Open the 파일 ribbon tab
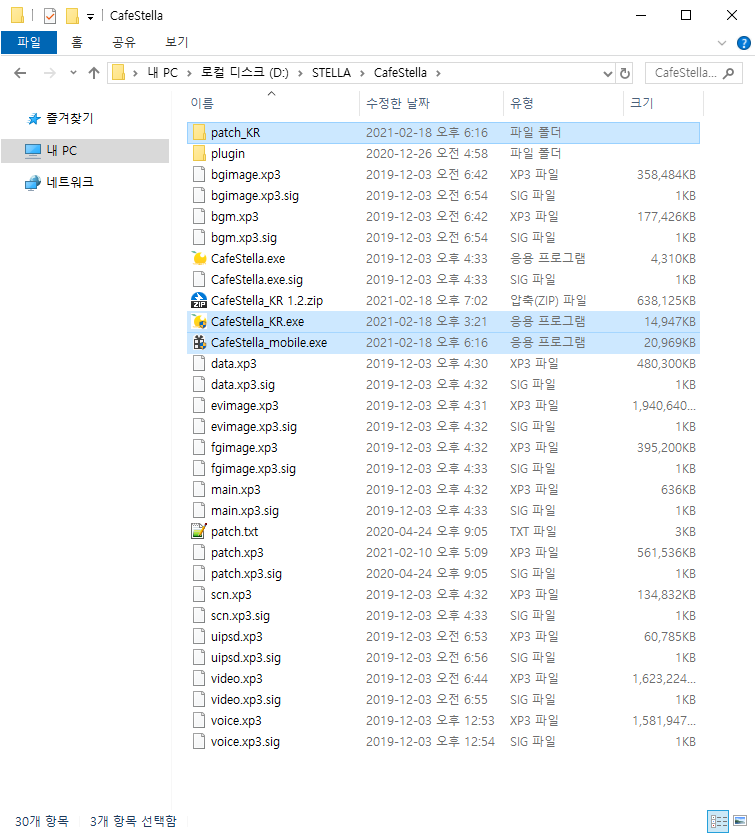Viewport: 756px width, 834px height. click(29, 43)
